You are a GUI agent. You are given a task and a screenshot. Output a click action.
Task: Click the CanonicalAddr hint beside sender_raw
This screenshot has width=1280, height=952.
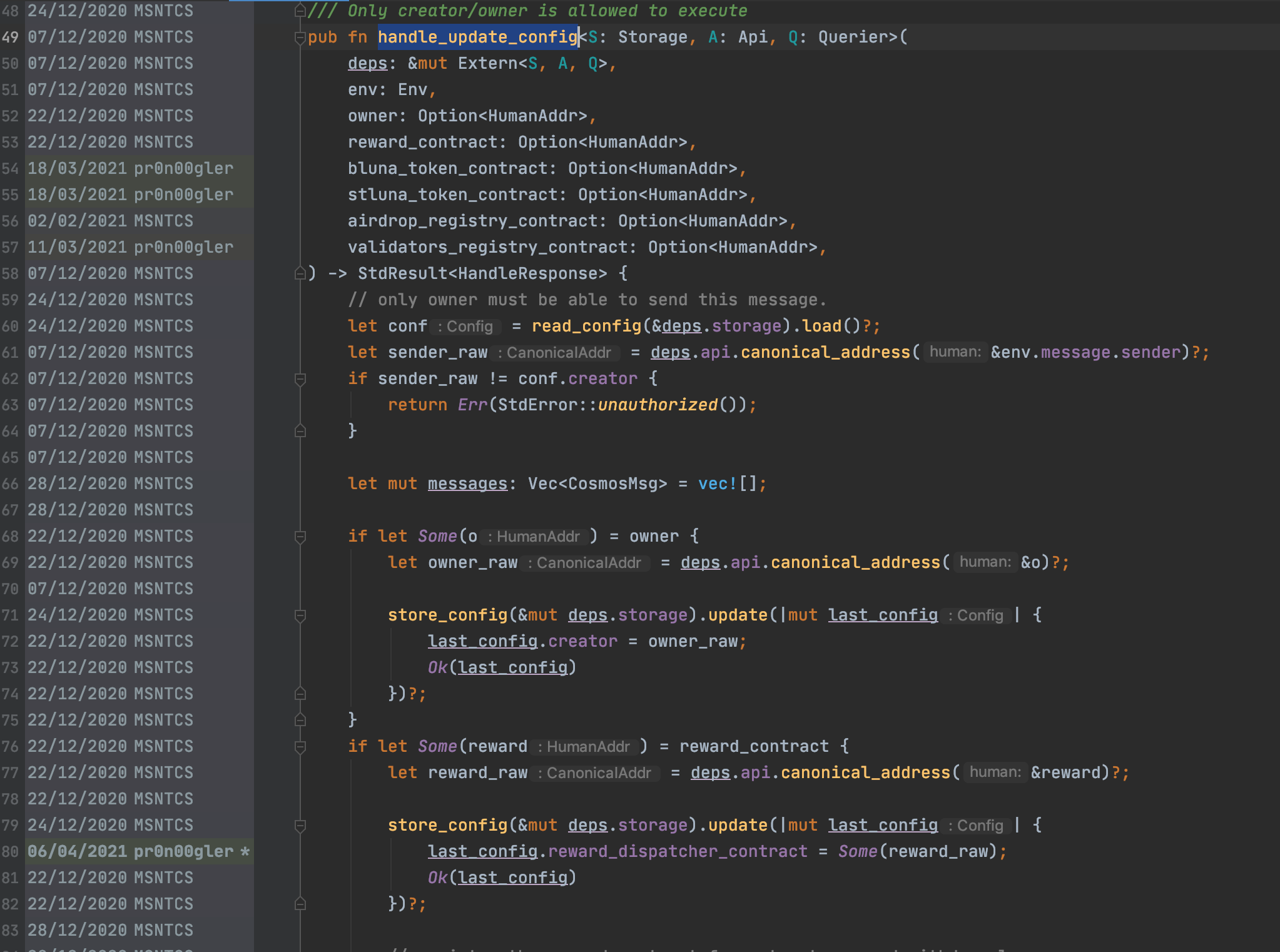(556, 352)
